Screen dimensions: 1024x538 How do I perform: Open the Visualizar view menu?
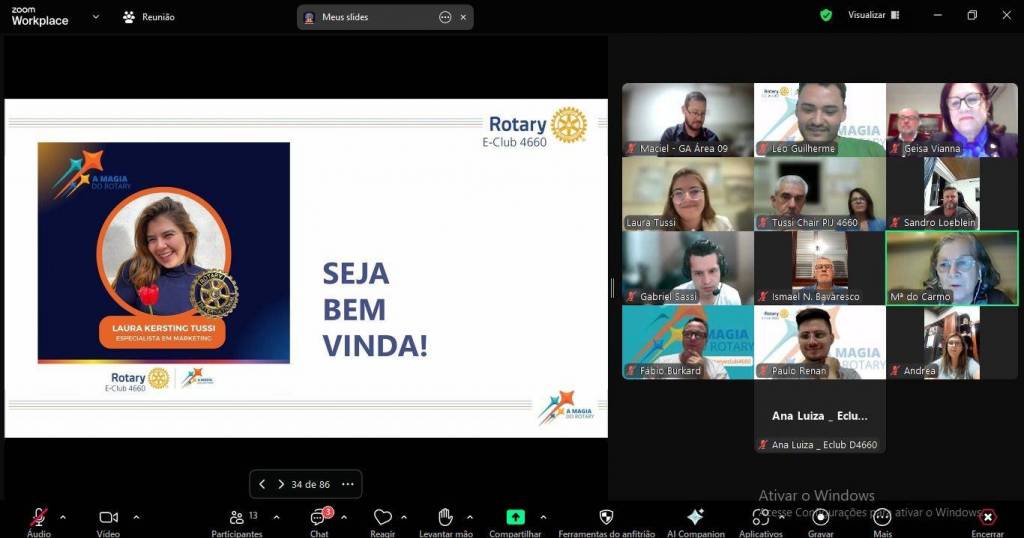[873, 15]
